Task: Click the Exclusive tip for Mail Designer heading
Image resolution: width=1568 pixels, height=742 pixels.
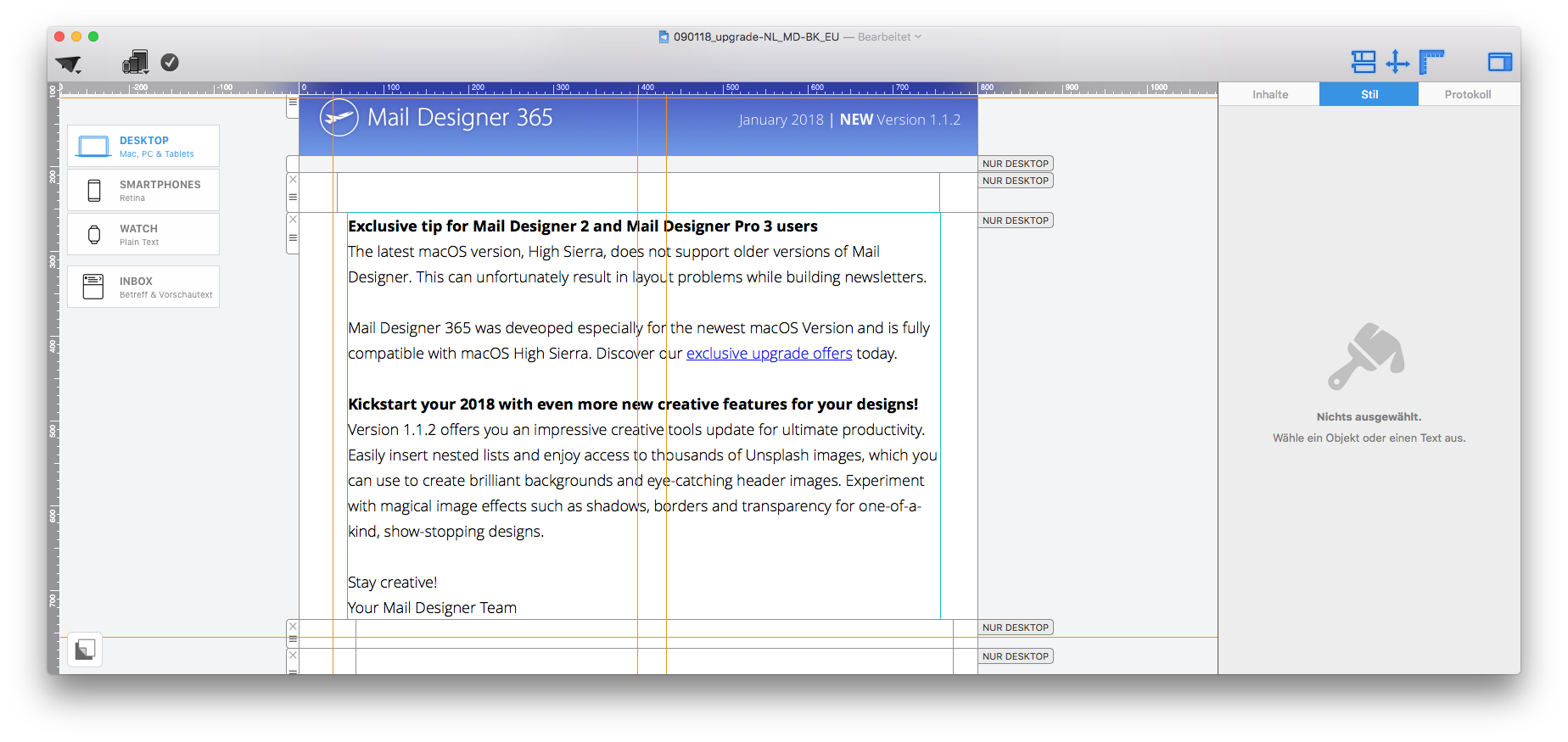Action: (x=583, y=226)
